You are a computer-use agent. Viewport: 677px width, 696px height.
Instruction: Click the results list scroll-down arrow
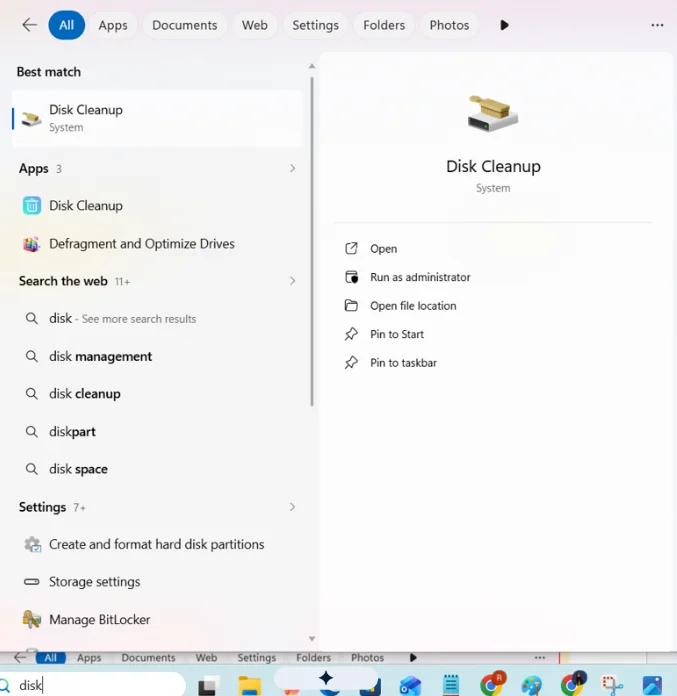312,638
